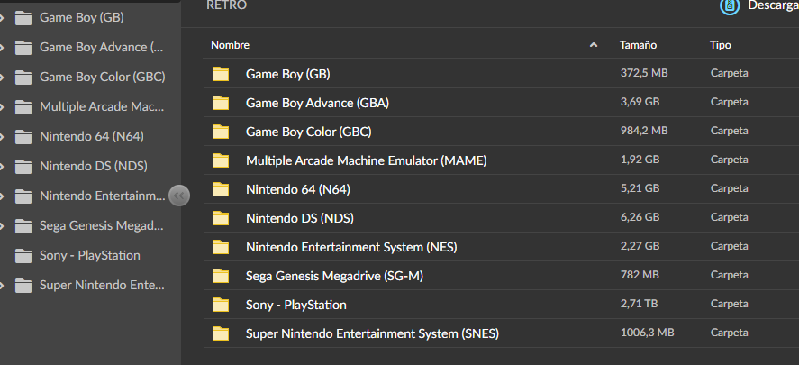
Task: Click the 2,27 GB size cell
Action: pyautogui.click(x=640, y=246)
